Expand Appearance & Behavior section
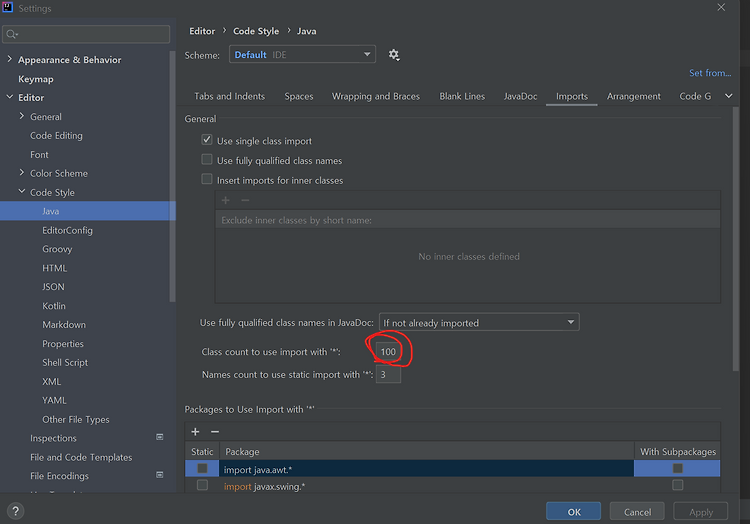This screenshot has height=524, width=750. 10,59
